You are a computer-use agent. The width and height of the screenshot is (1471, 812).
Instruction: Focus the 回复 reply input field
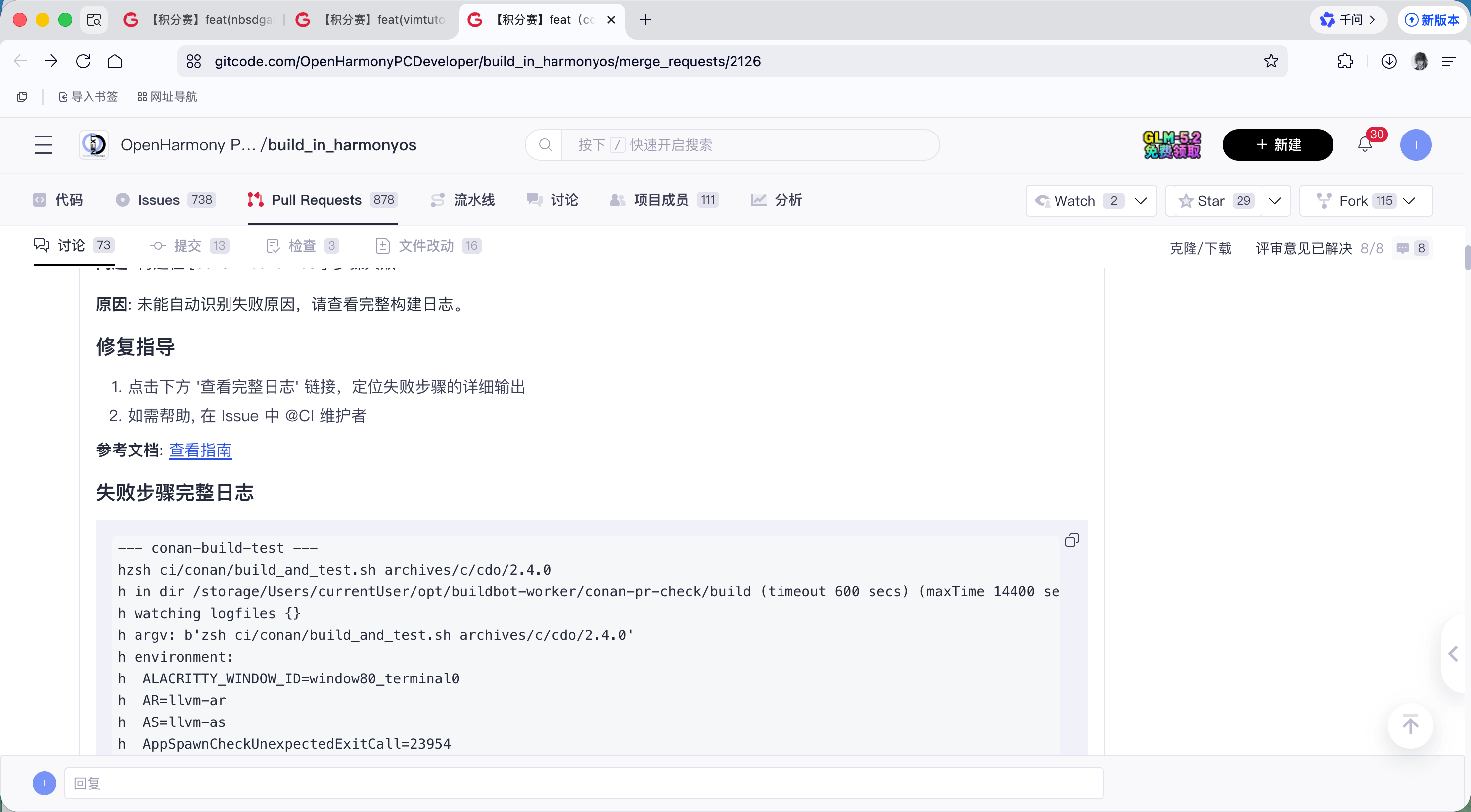[x=584, y=783]
